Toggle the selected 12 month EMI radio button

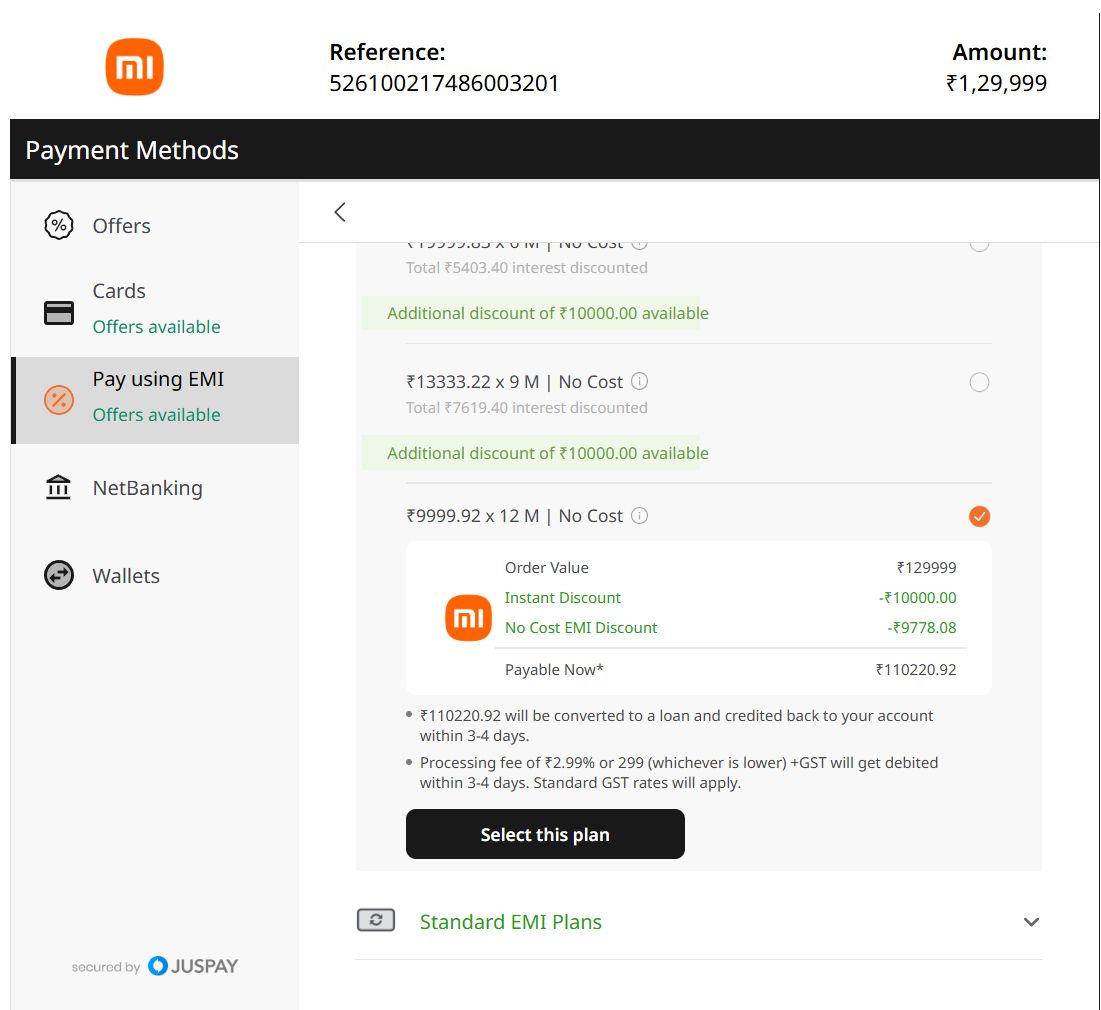click(x=979, y=516)
